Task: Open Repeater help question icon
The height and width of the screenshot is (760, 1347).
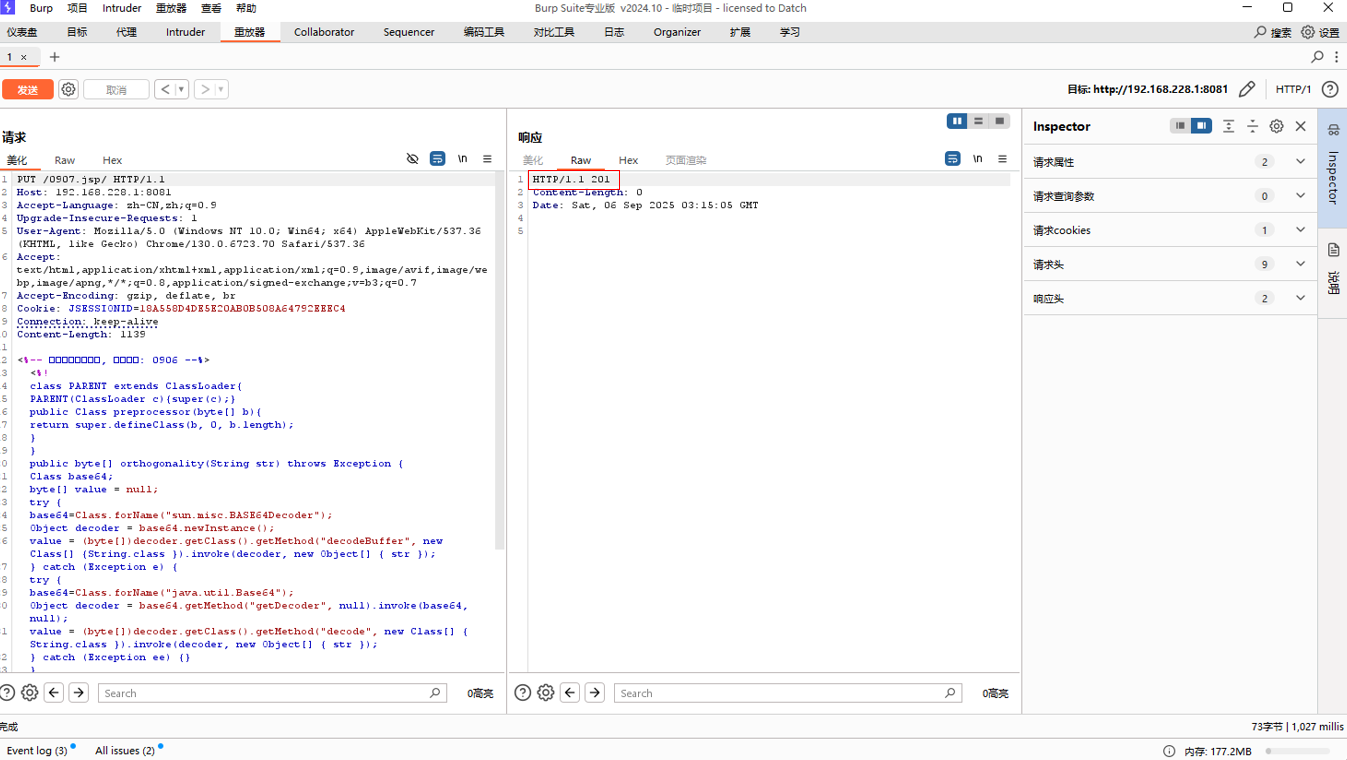Action: [x=1330, y=89]
